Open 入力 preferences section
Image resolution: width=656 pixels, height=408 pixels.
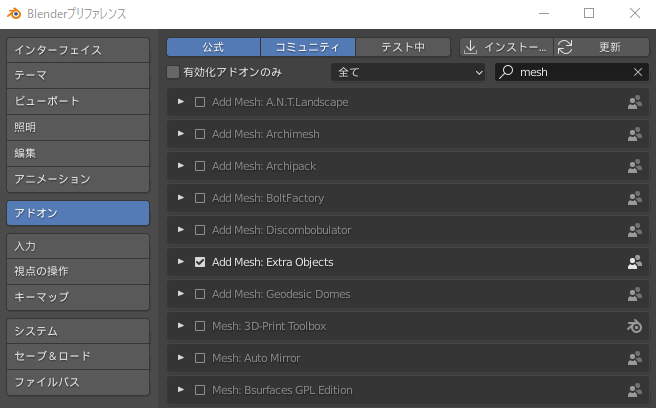78,246
